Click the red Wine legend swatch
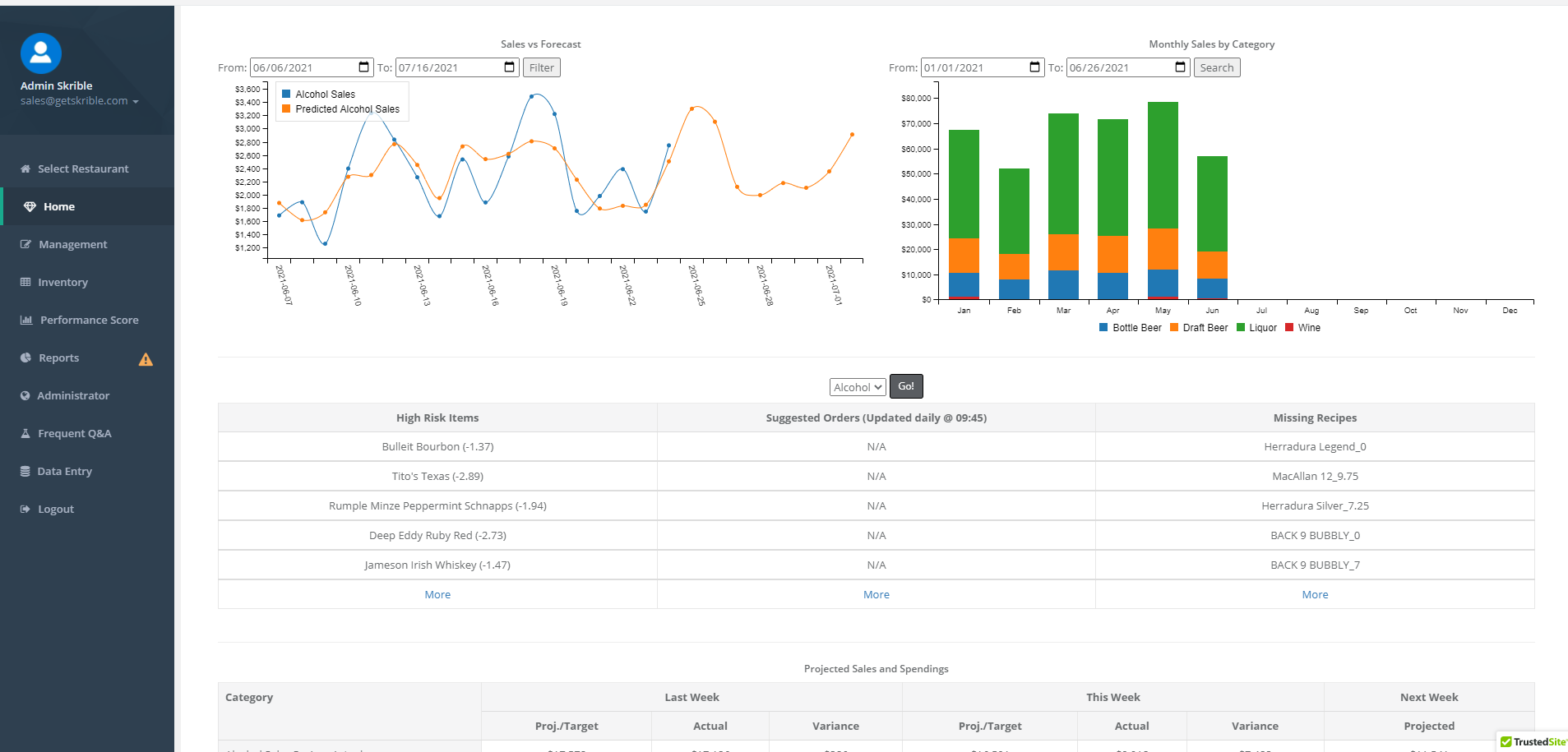This screenshot has width=1568, height=752. tap(1289, 327)
